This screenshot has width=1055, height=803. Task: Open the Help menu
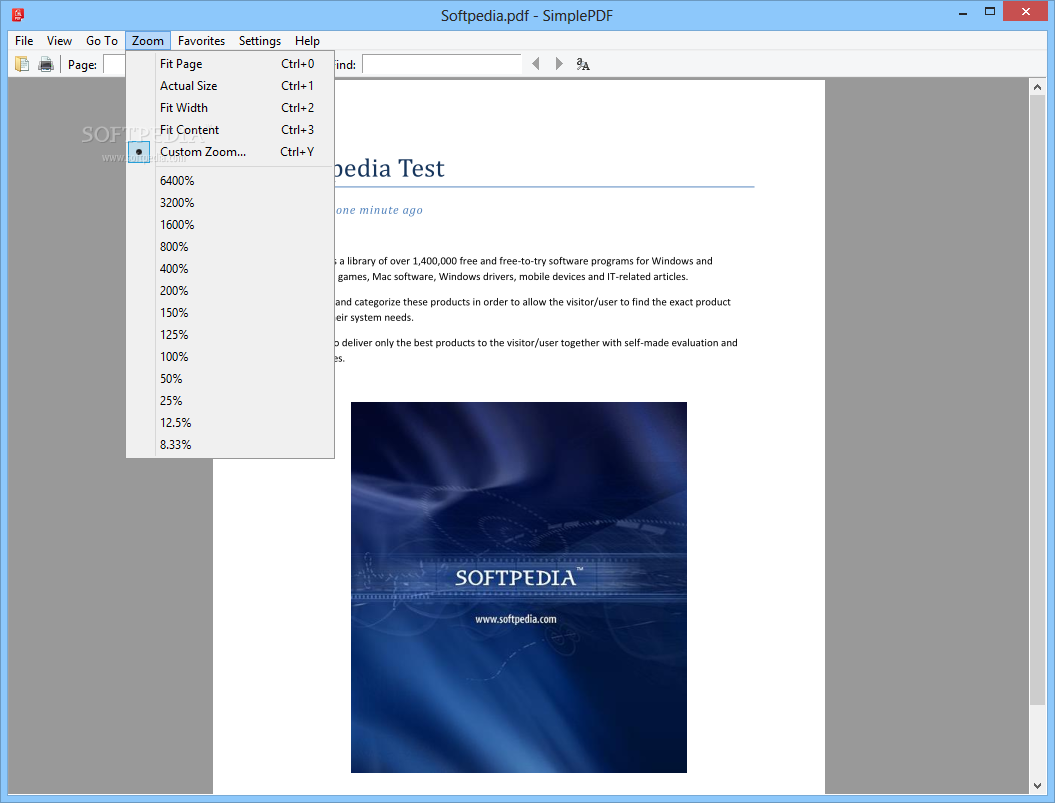point(307,41)
